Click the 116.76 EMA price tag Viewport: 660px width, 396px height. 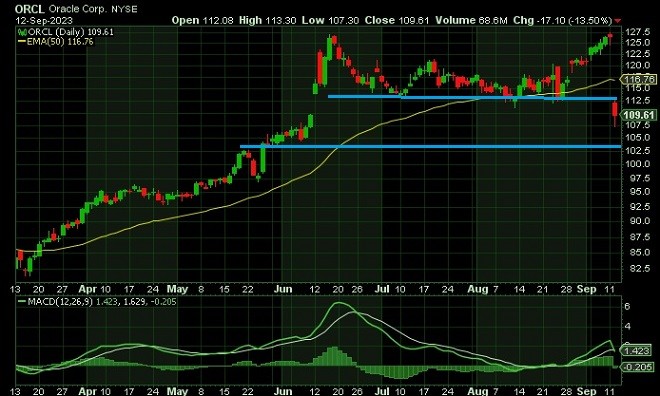pos(639,79)
